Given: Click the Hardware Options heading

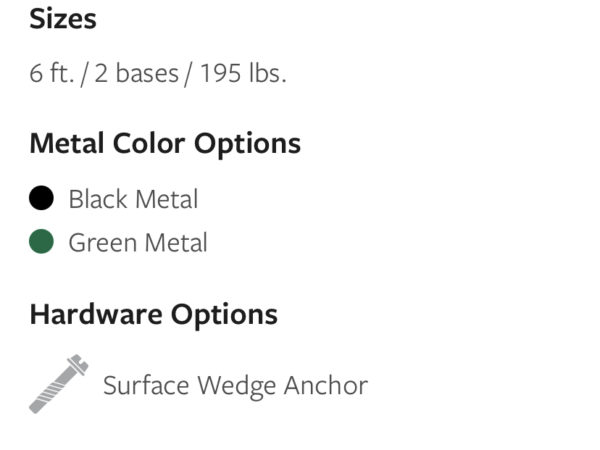Looking at the screenshot, I should pos(154,315).
